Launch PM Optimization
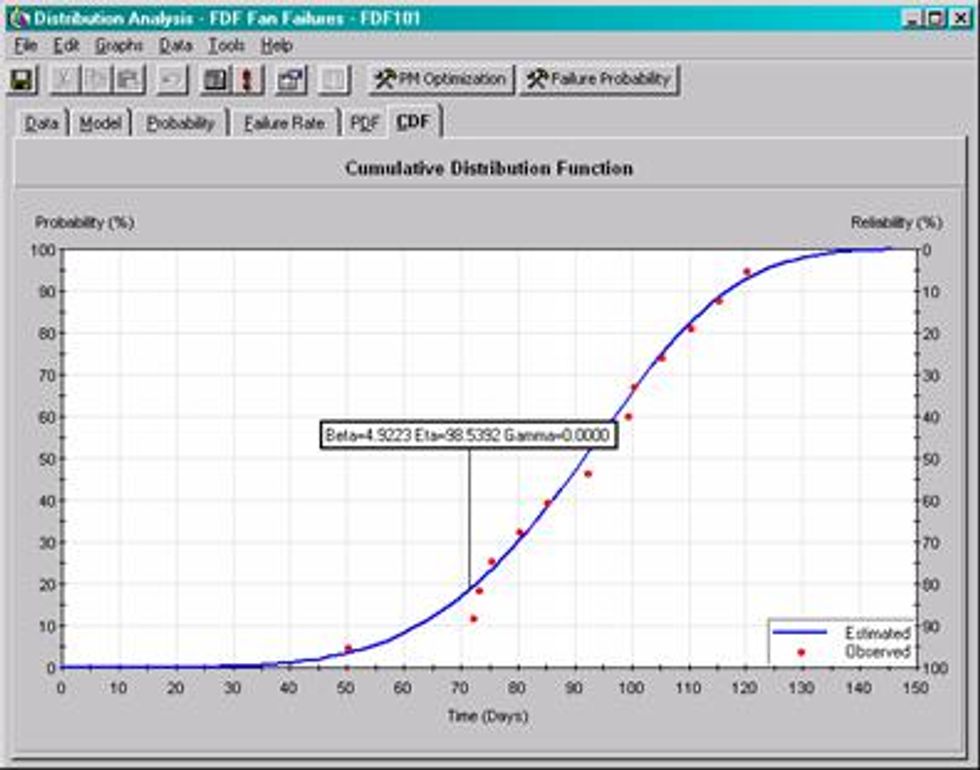 pyautogui.click(x=439, y=78)
